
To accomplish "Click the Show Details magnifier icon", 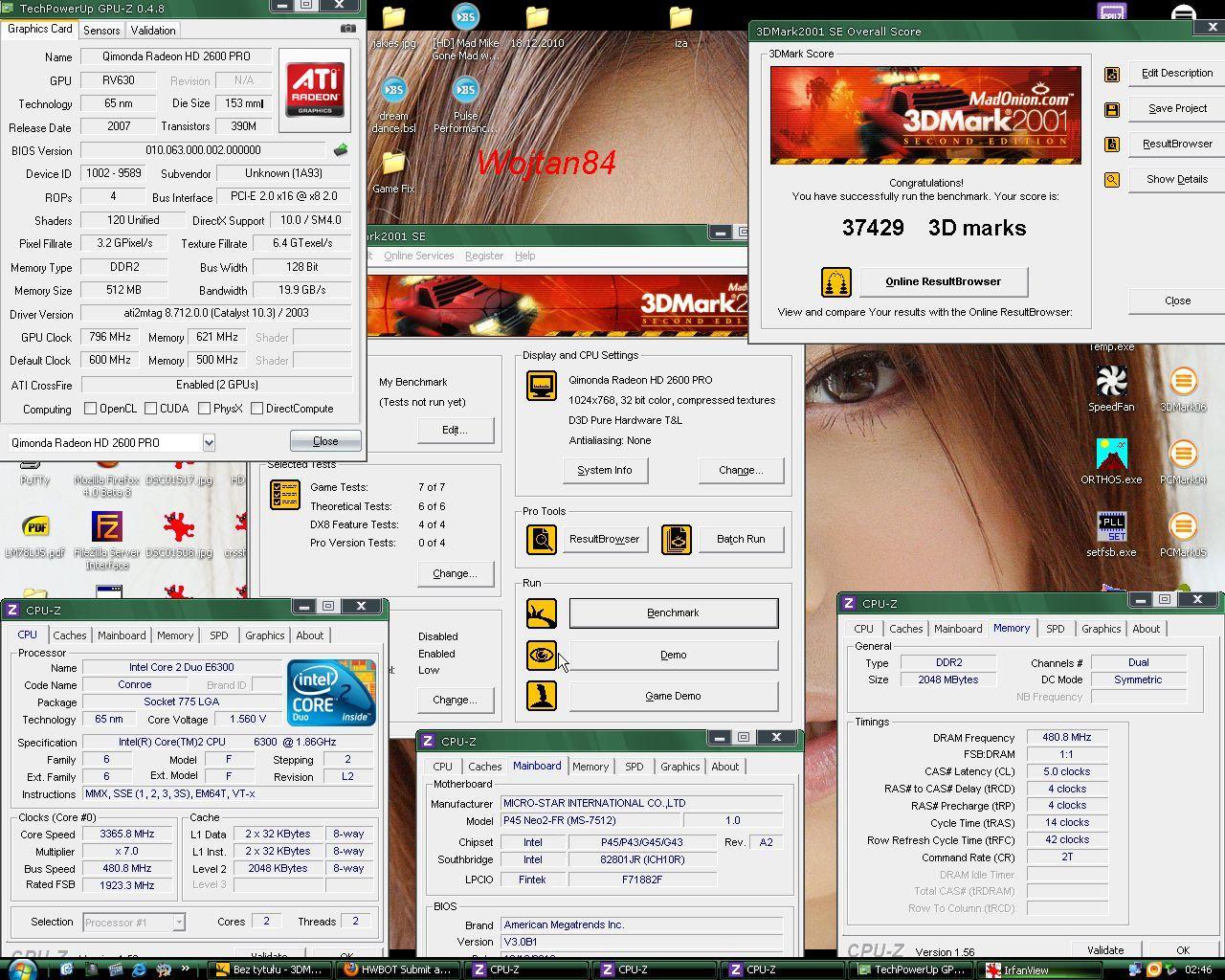I will pos(1112,180).
